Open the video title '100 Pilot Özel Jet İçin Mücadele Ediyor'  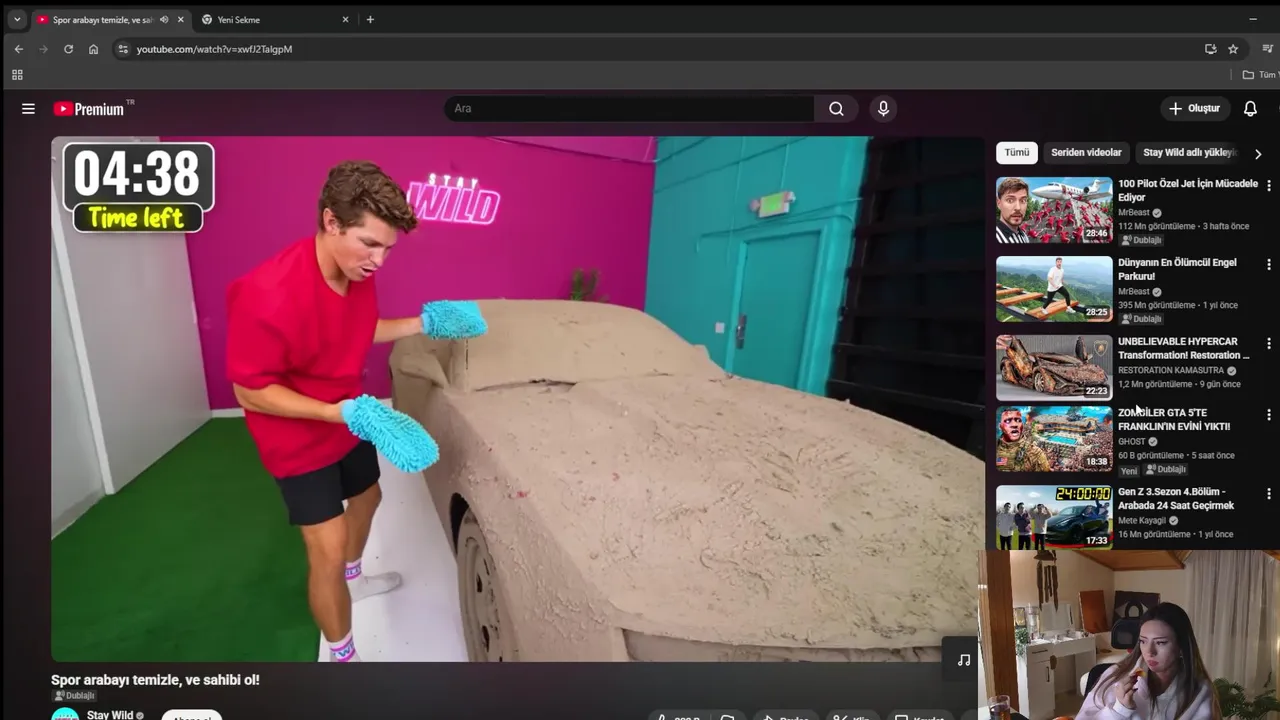pos(1188,190)
